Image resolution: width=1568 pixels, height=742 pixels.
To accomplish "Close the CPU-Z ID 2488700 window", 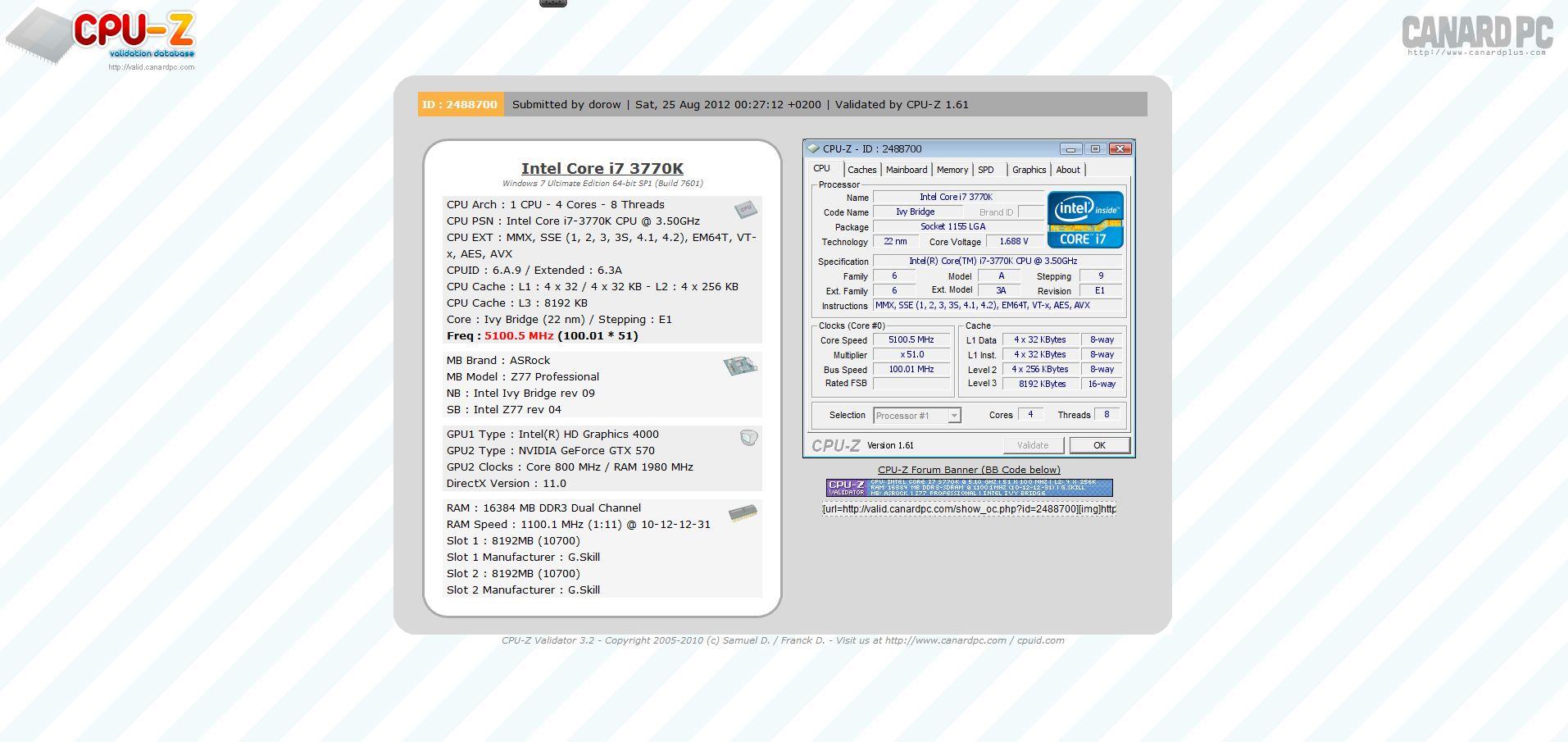I will (x=1120, y=148).
